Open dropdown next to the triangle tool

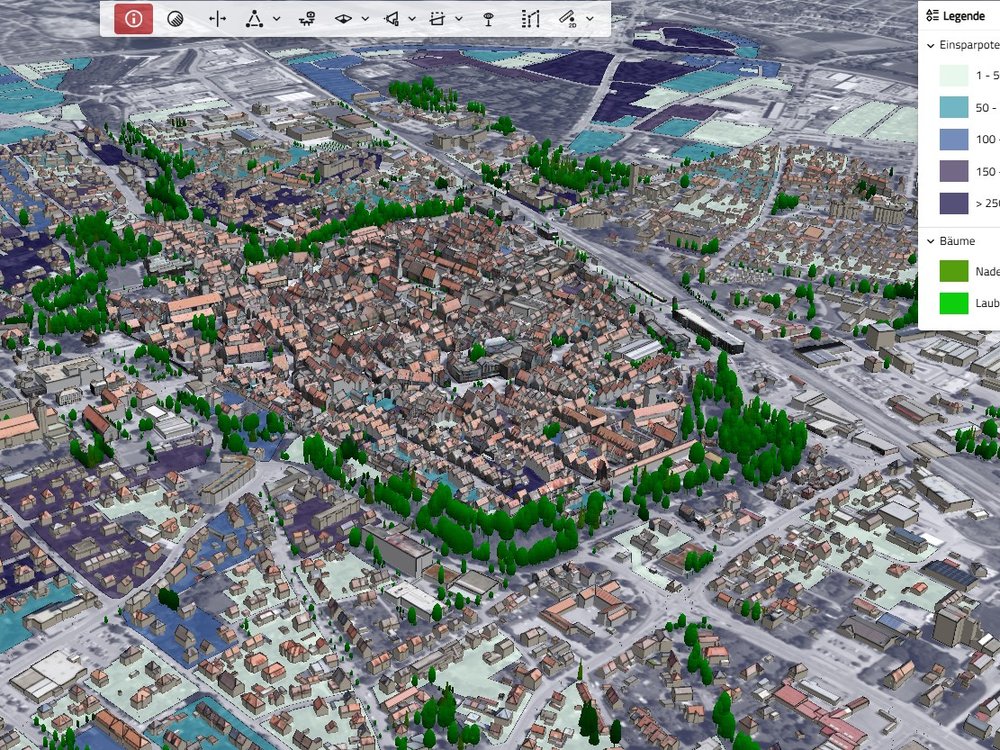277,18
